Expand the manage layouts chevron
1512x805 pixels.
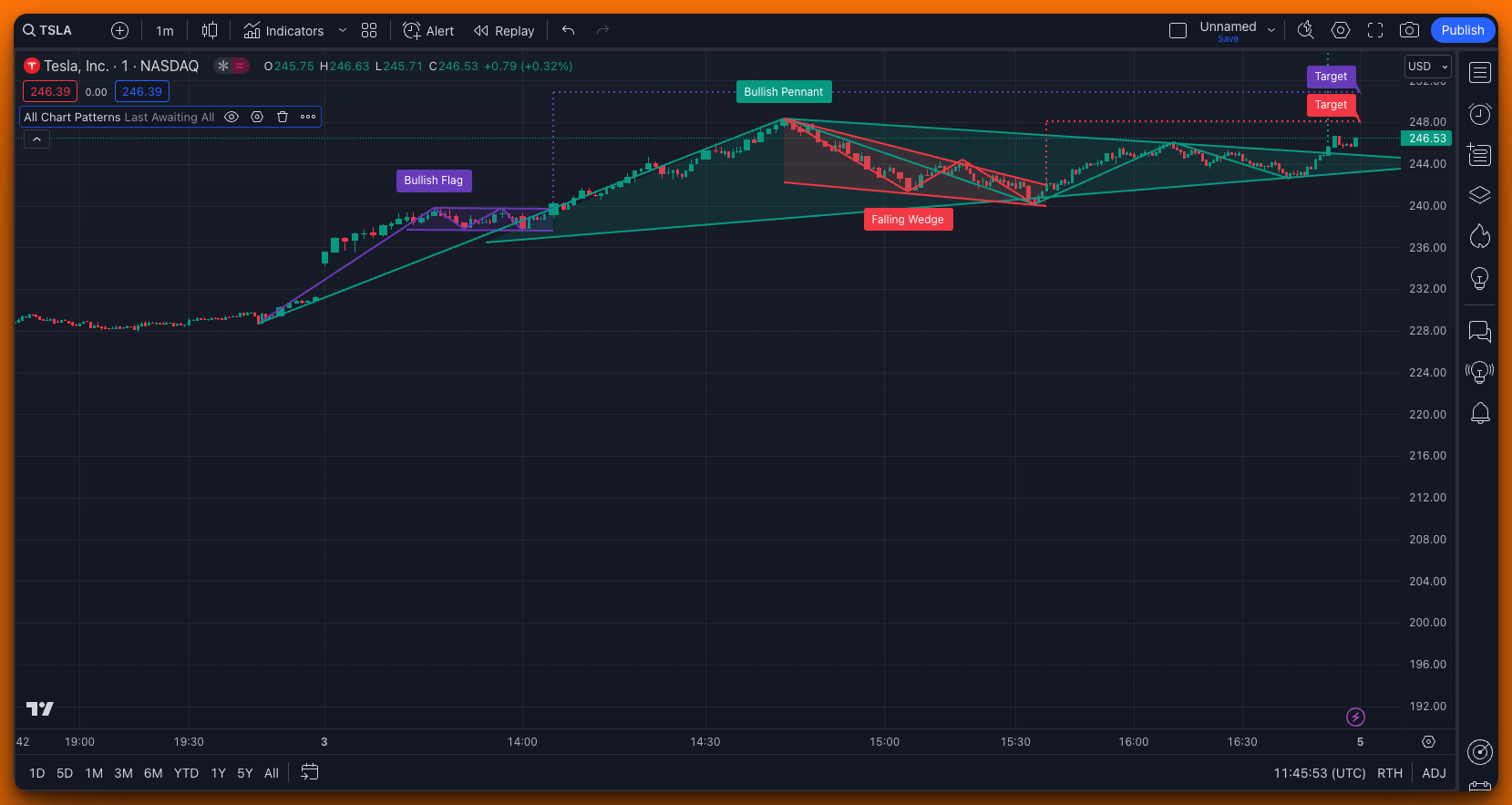pos(1271,30)
